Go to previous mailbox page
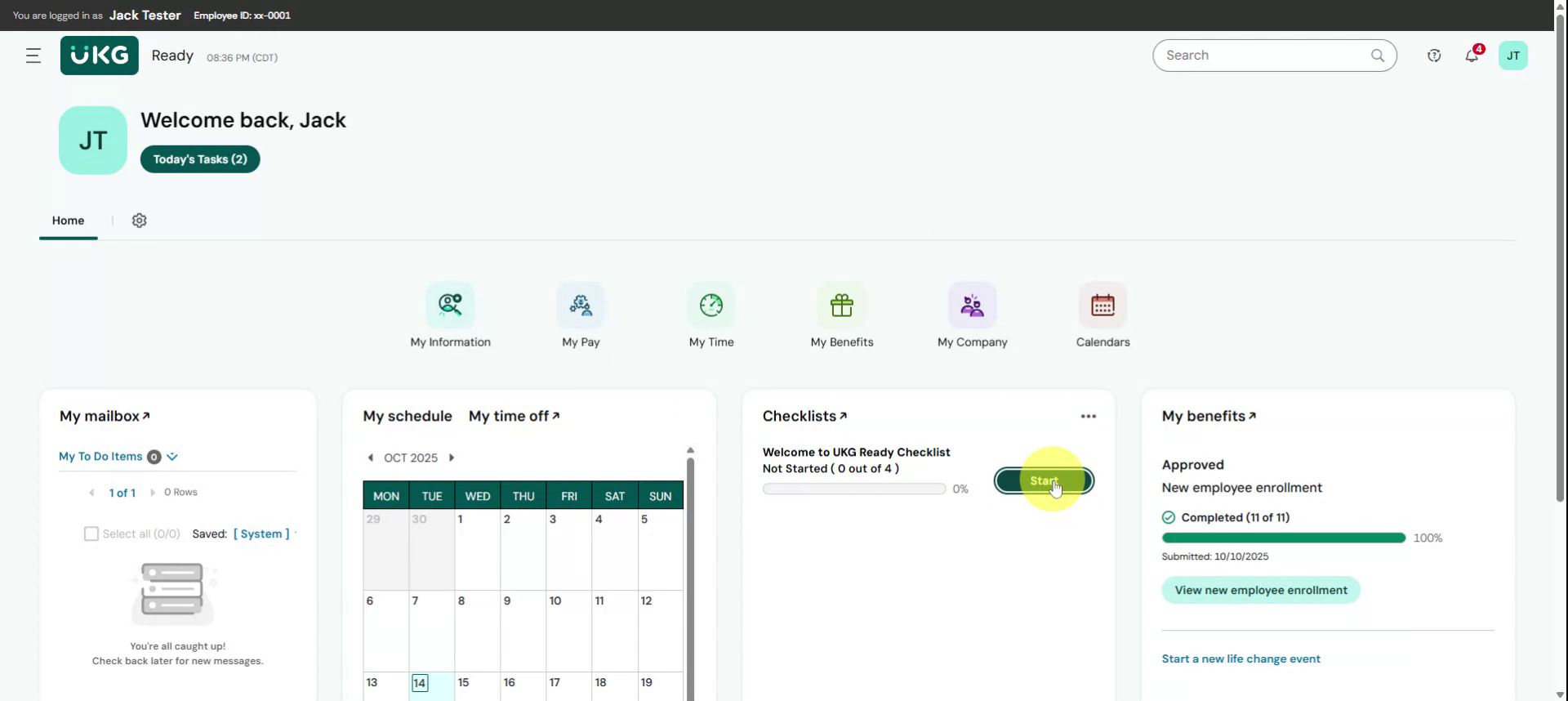Viewport: 1568px width, 701px height. click(x=91, y=493)
